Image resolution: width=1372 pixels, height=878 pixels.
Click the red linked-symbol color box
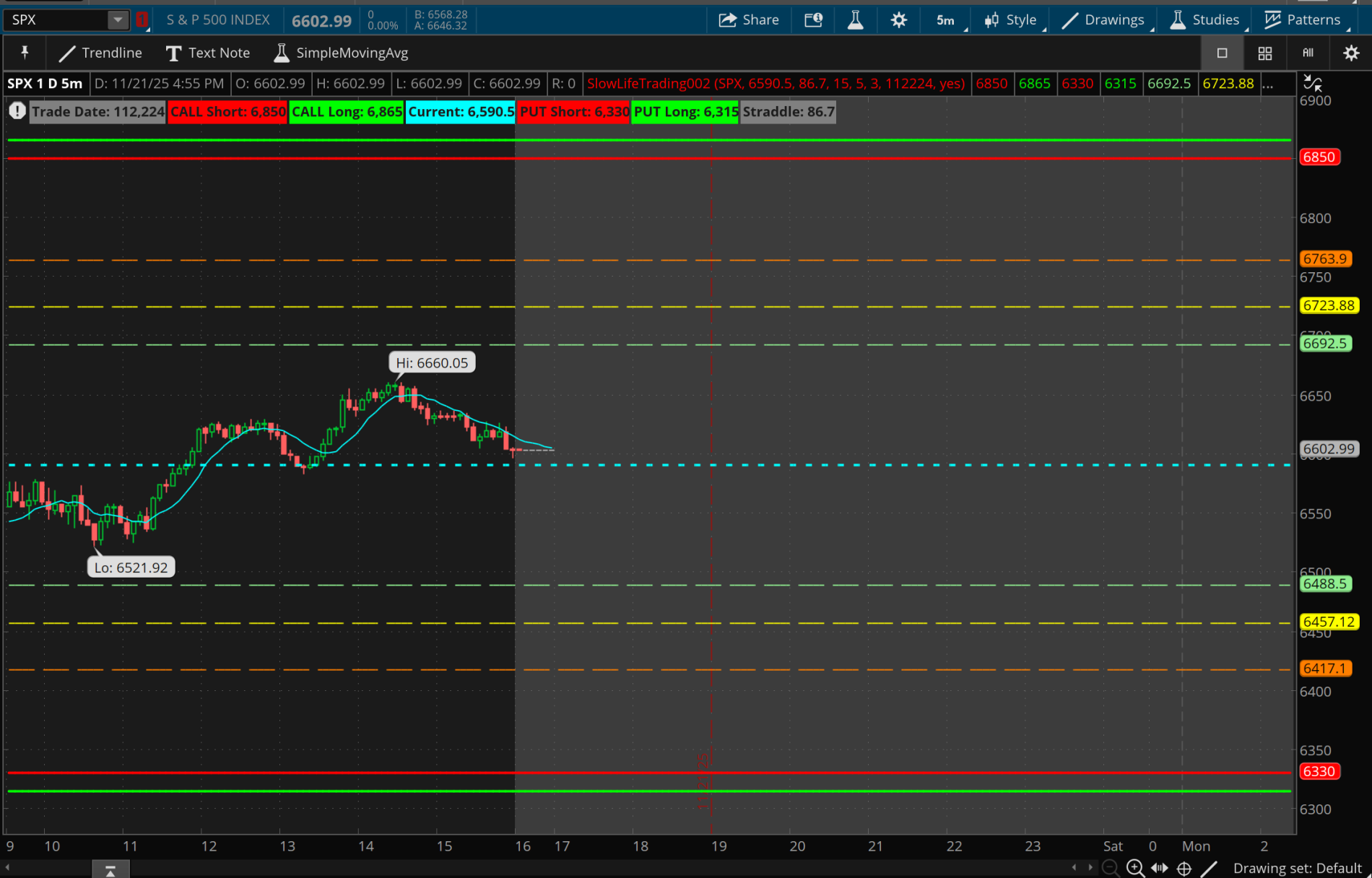click(142, 19)
